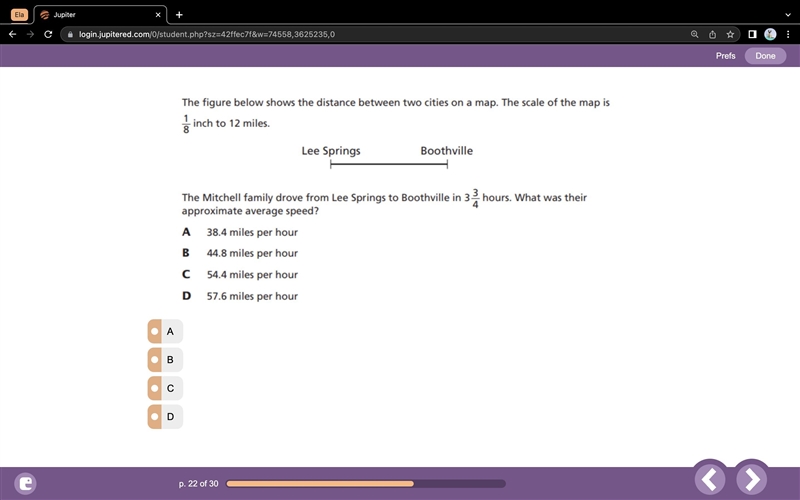Go to the previous question arrow
The height and width of the screenshot is (500, 800).
(x=710, y=479)
